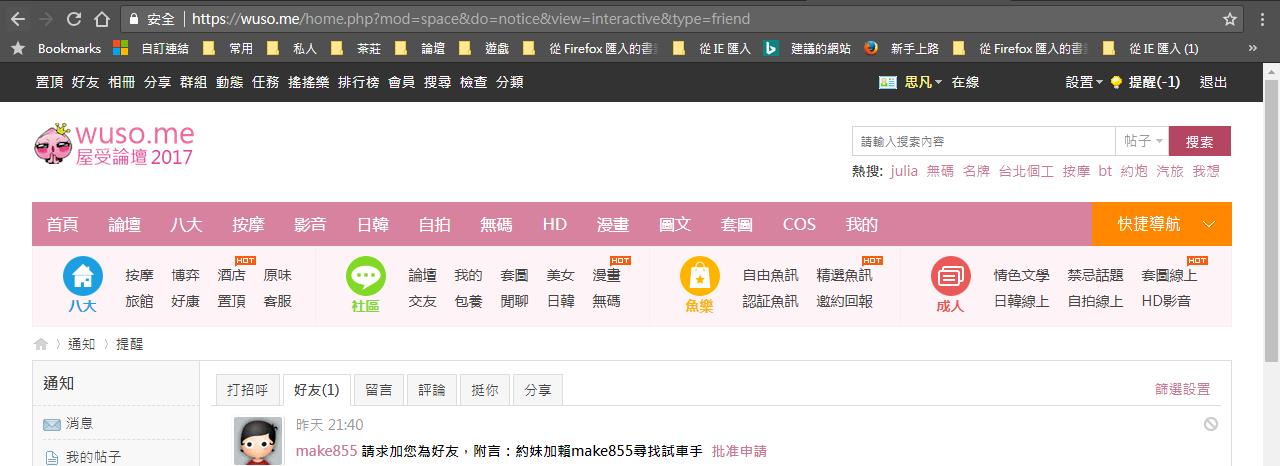The height and width of the screenshot is (466, 1280).
Task: Open the 帖子 search type dropdown
Action: 1143,141
